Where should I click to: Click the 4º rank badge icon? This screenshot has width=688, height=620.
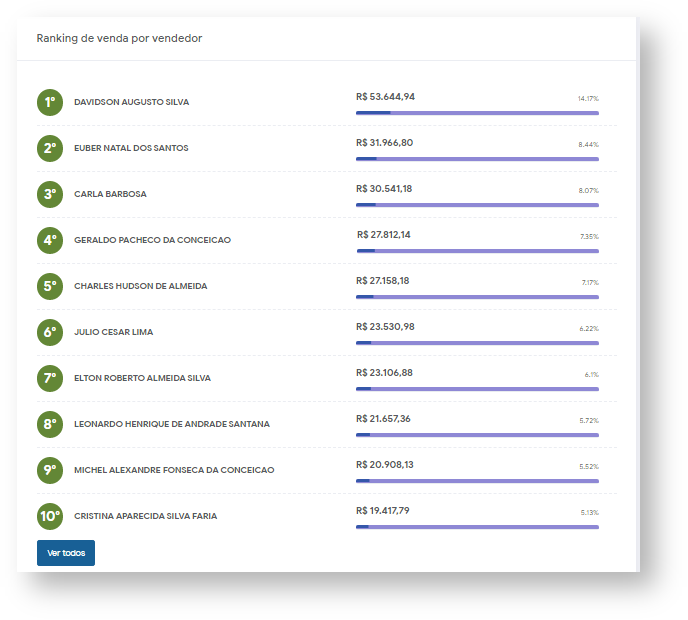(x=50, y=240)
